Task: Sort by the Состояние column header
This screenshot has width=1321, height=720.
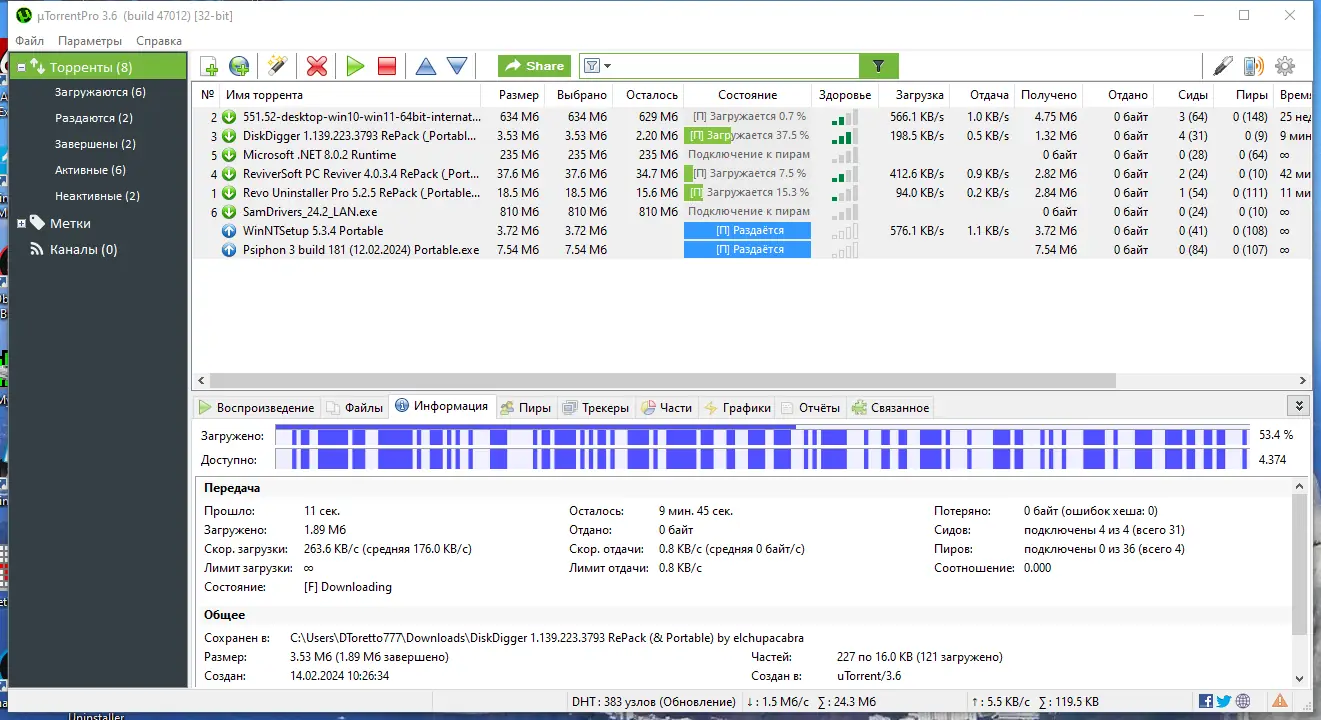Action: [747, 95]
